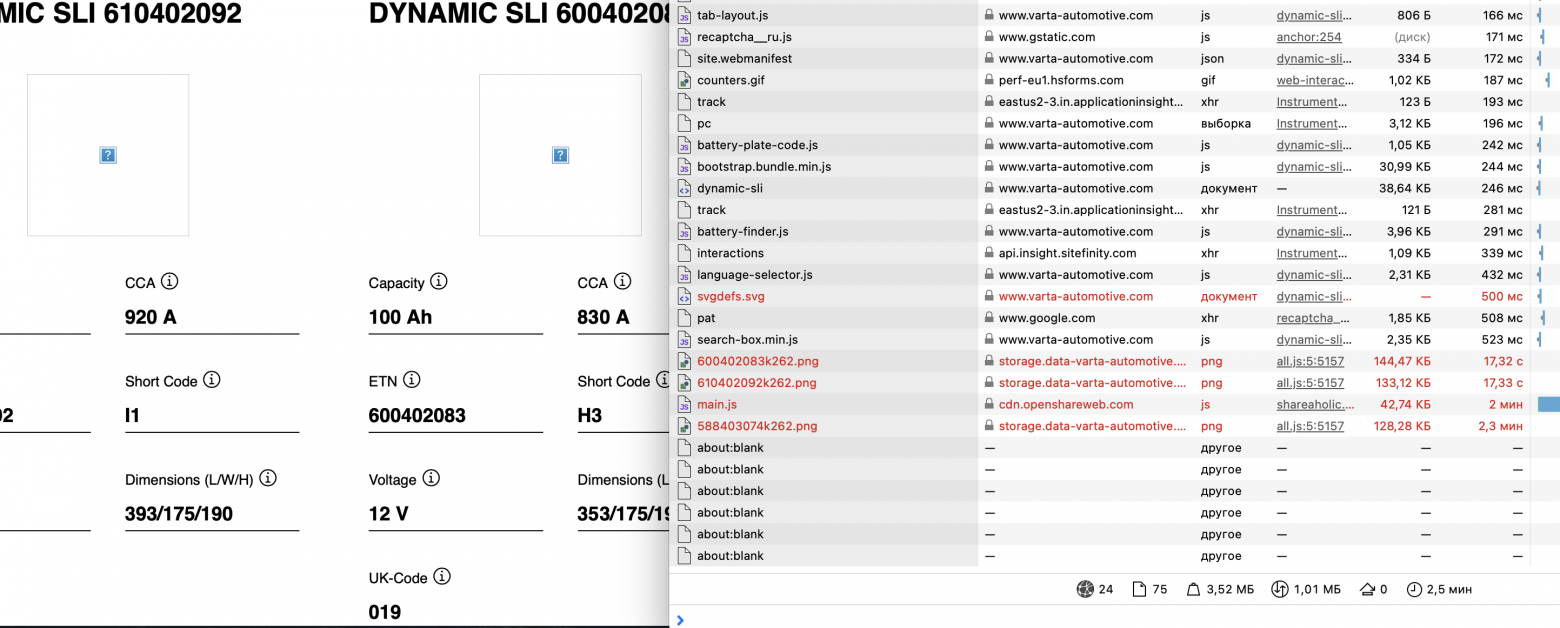Click file icon of site.webmanifest row
Image resolution: width=1560 pixels, height=628 pixels.
pos(684,58)
